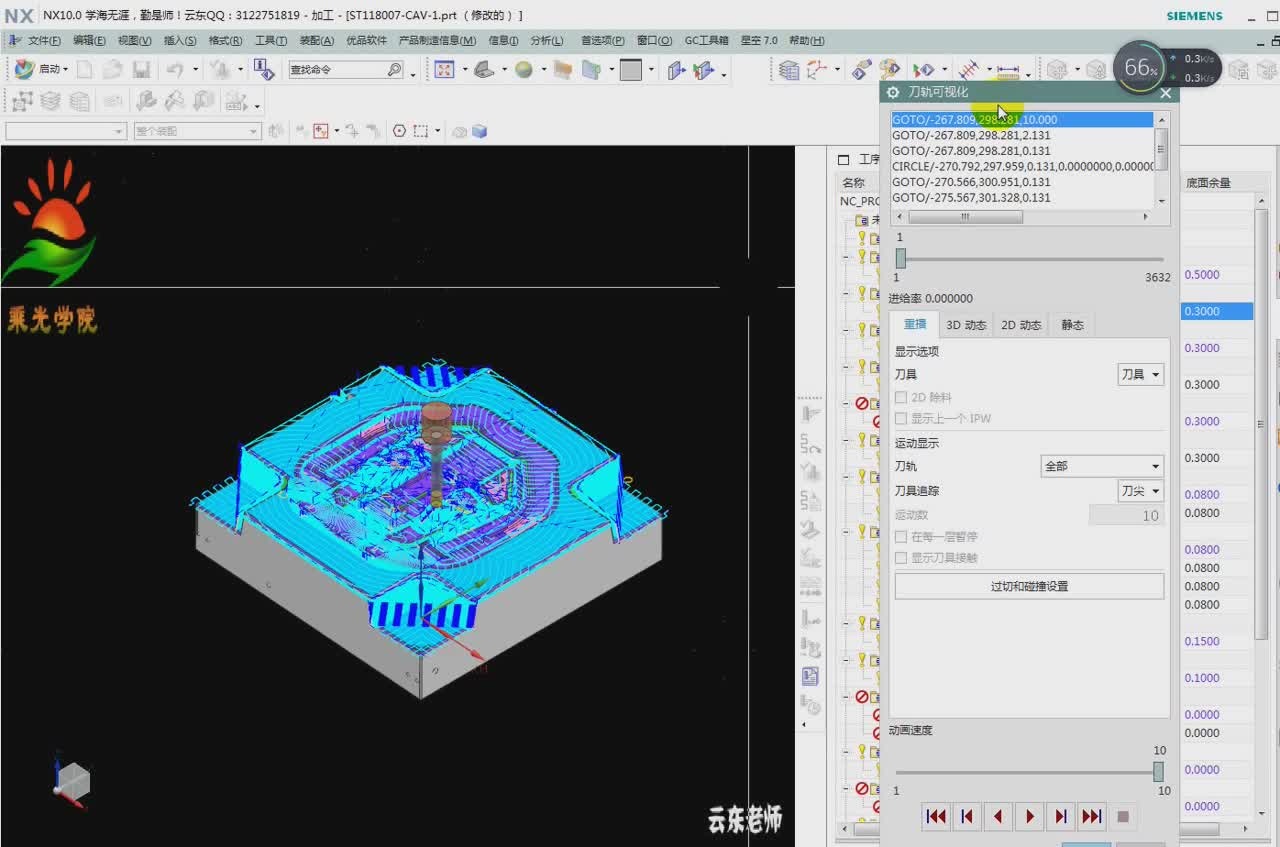Click the Operation Navigator list icon in toolbar
This screenshot has width=1280, height=847.
click(x=789, y=69)
